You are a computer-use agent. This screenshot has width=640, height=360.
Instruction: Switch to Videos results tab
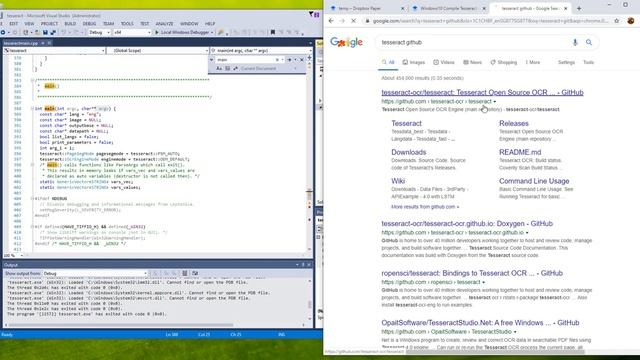click(x=444, y=62)
